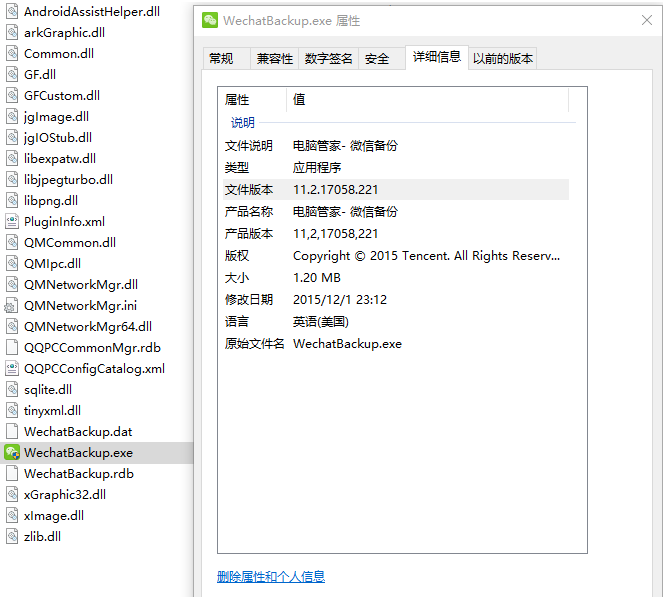
Task: Select the 语言 英语(美国) row
Action: (x=396, y=322)
